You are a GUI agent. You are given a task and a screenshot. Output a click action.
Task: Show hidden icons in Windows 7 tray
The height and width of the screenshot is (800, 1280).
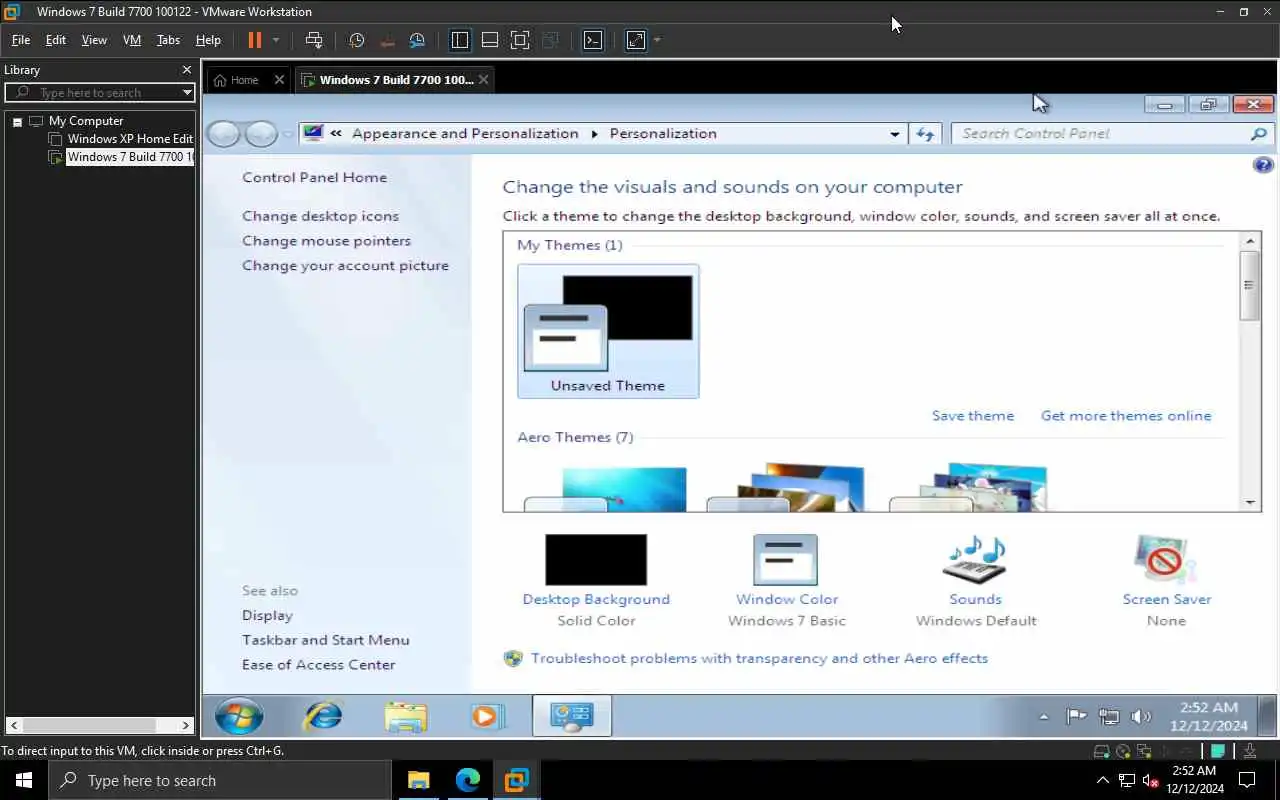click(1044, 717)
